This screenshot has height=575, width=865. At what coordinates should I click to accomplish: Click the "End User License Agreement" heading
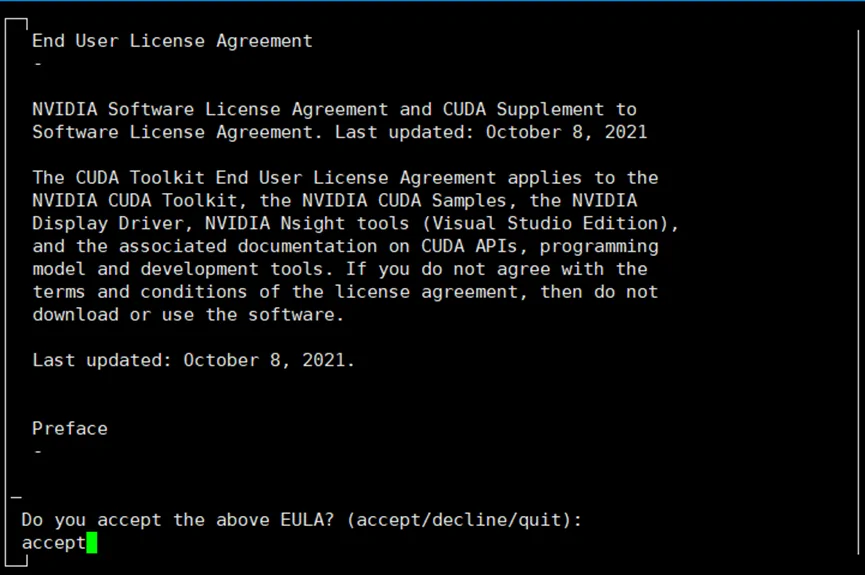[x=172, y=41]
